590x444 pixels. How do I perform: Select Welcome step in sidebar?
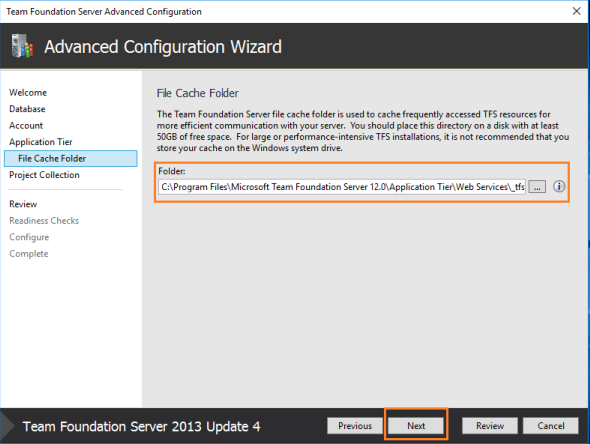coord(28,93)
